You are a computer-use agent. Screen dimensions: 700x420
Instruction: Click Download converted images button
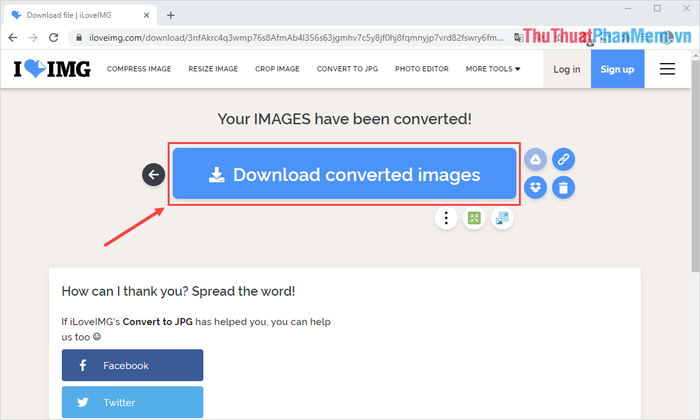click(x=345, y=175)
